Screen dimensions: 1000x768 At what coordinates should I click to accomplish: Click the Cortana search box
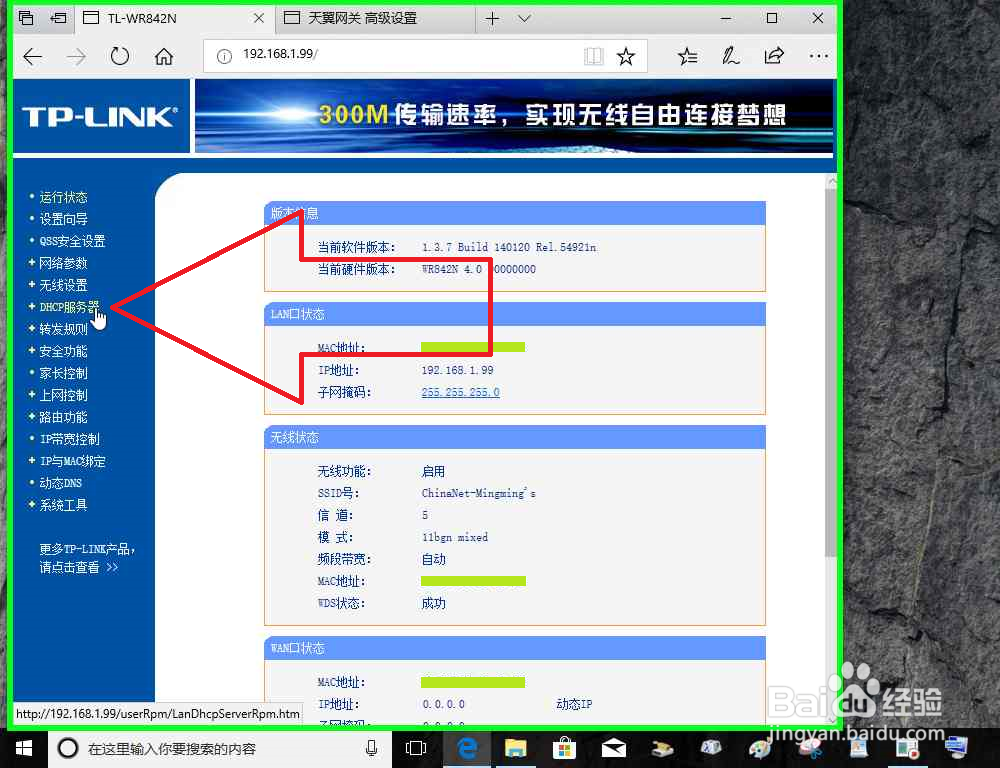click(x=220, y=749)
